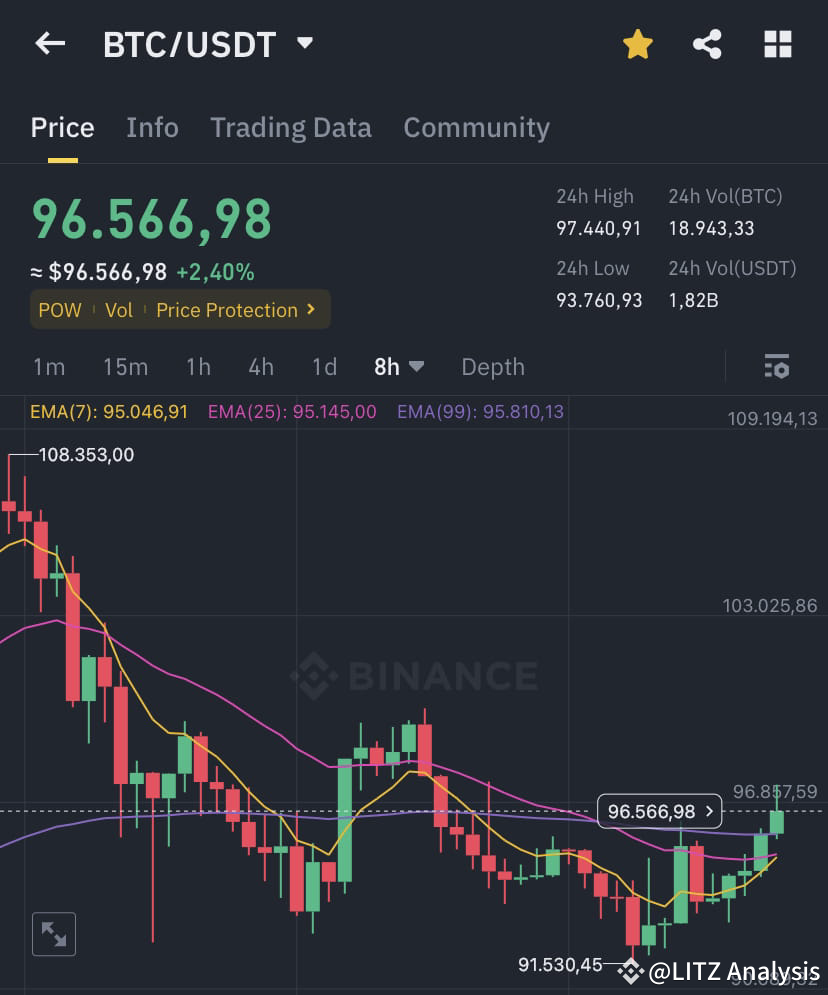
Task: Open the share icon
Action: (707, 44)
